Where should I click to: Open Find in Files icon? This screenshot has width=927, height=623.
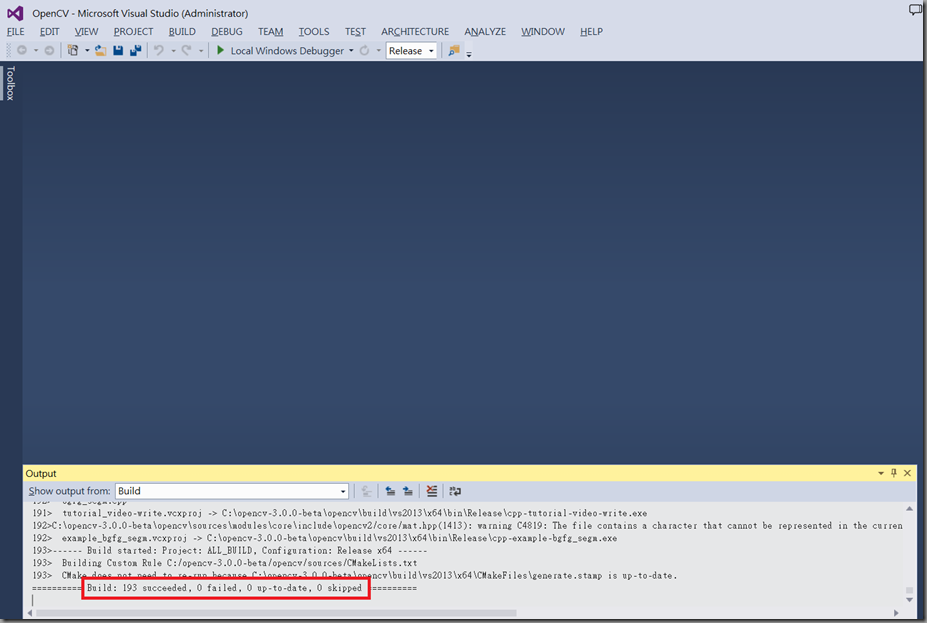point(453,50)
